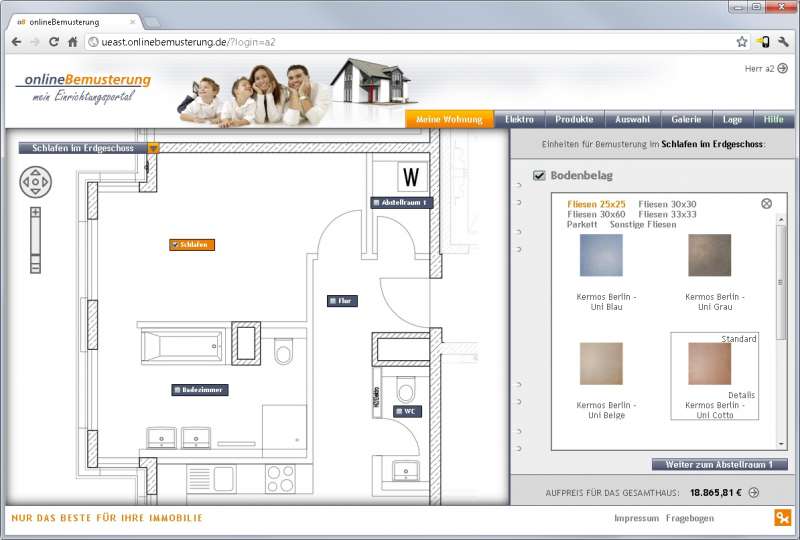Screen dimensions: 800x540
Task: Select the Flur room marker
Action: 342,301
